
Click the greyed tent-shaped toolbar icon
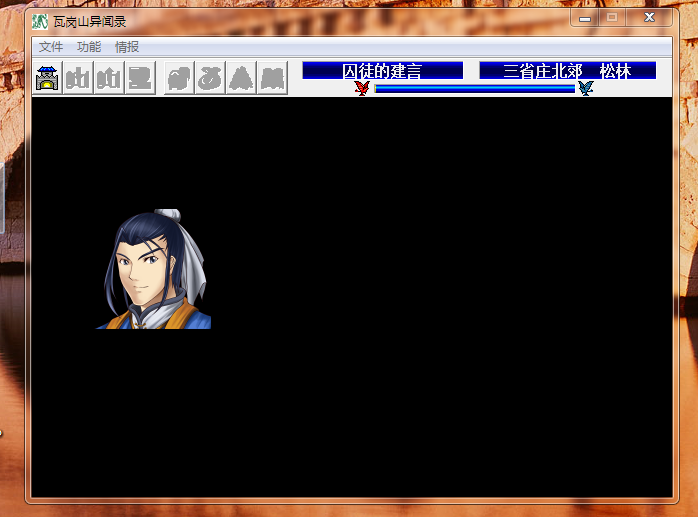241,78
